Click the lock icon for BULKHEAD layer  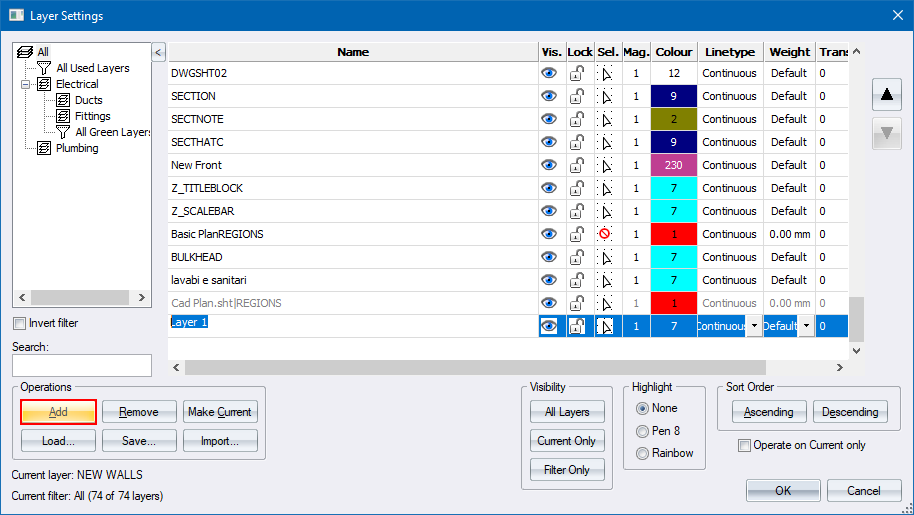pos(579,258)
